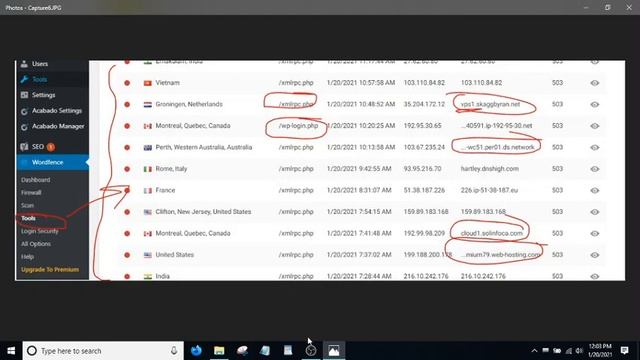Open Wordfence Scan submenu link
This screenshot has height=360, width=640.
(x=27, y=205)
